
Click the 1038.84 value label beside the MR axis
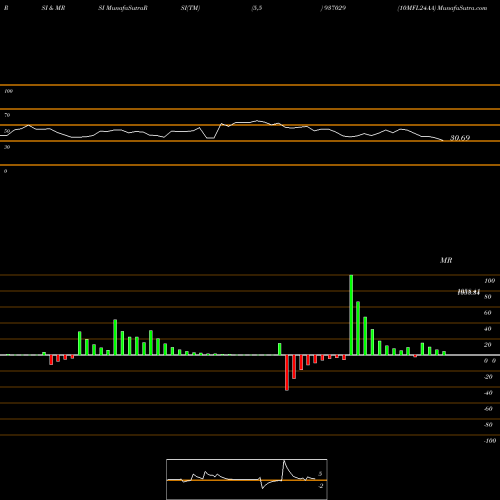[468, 292]
